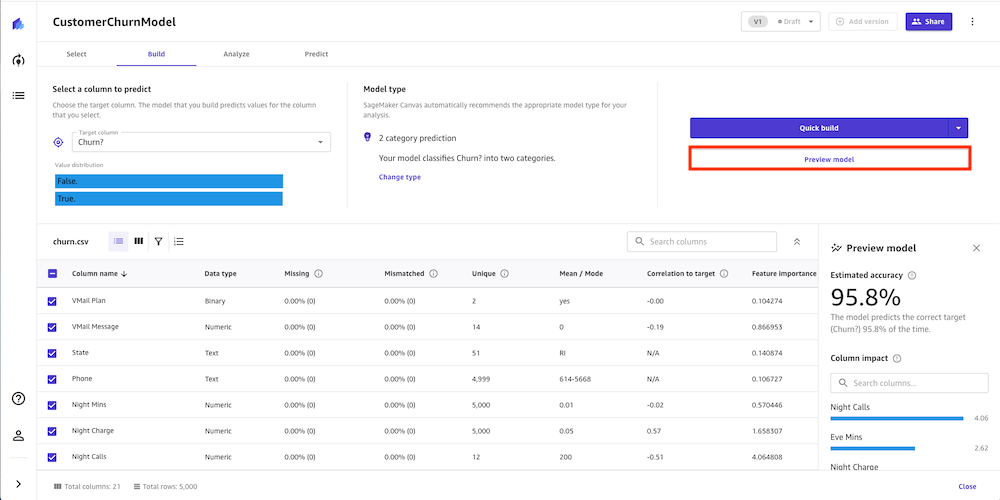Show info icon next to Mismatched header
Image resolution: width=1000 pixels, height=500 pixels.
point(433,274)
